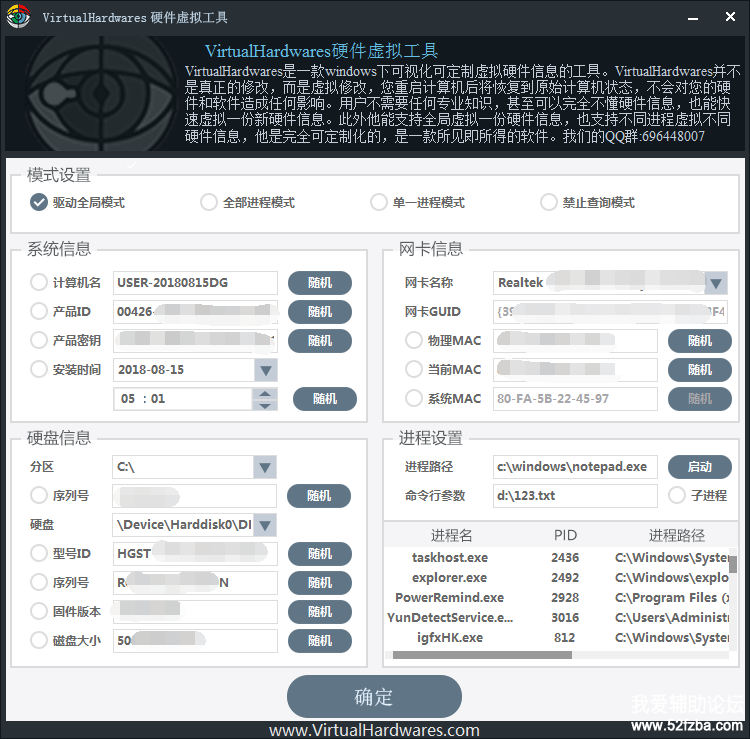The image size is (750, 739).
Task: Click the VirtualHardwares eye logo in the title bar
Action: click(18, 17)
